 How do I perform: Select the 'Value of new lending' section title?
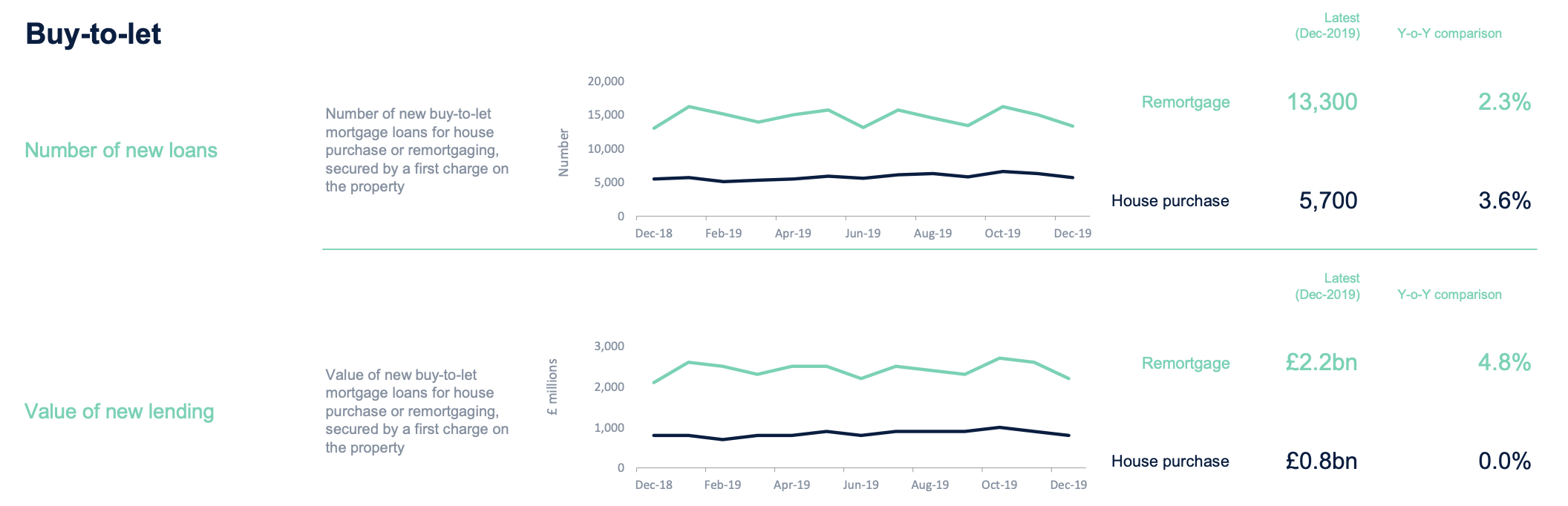click(x=119, y=411)
